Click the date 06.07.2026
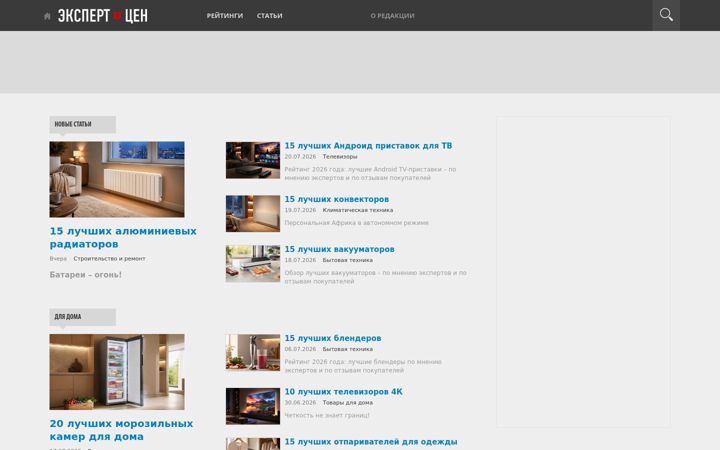 [x=300, y=349]
